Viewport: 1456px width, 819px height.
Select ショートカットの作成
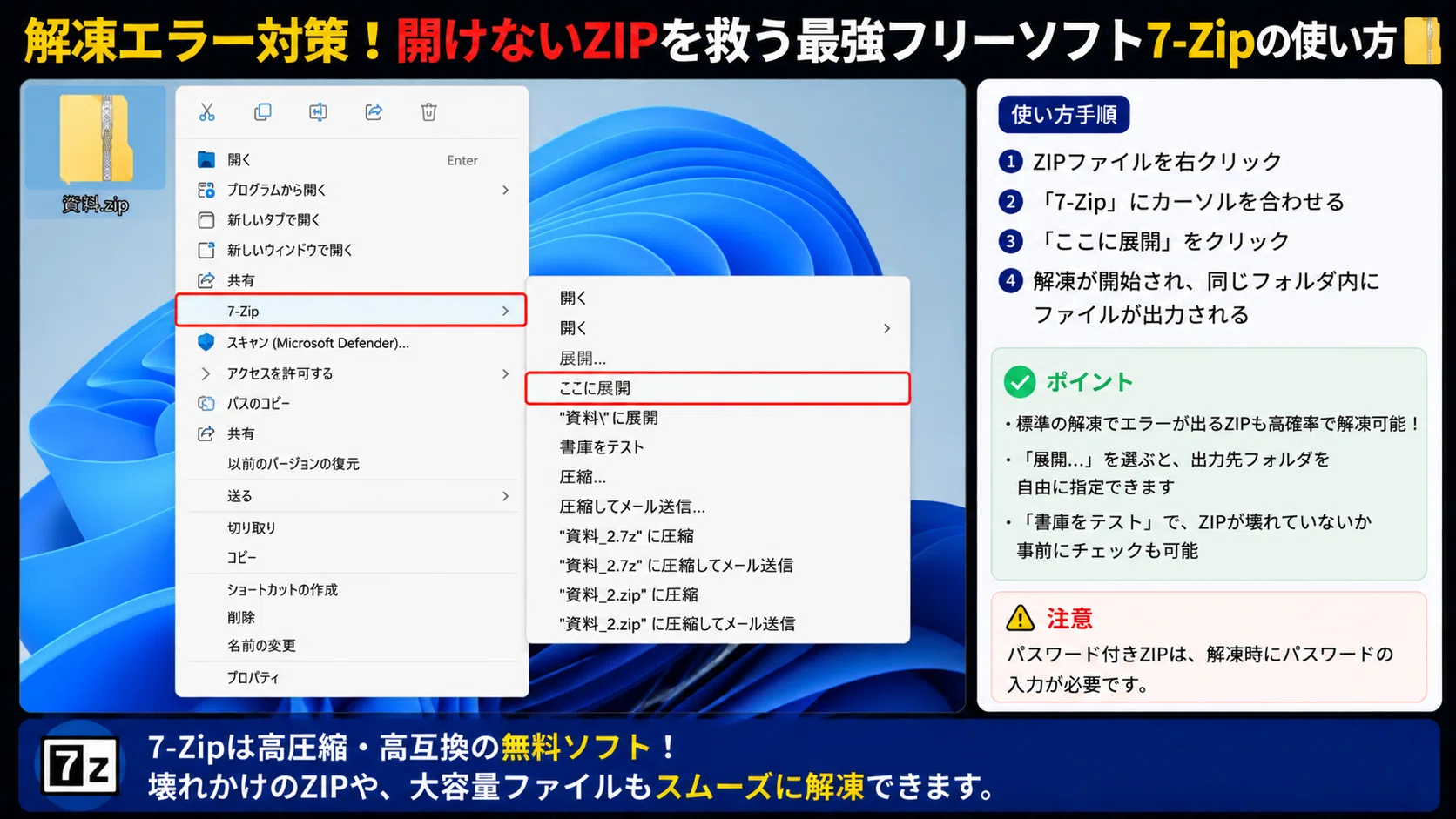pyautogui.click(x=351, y=589)
